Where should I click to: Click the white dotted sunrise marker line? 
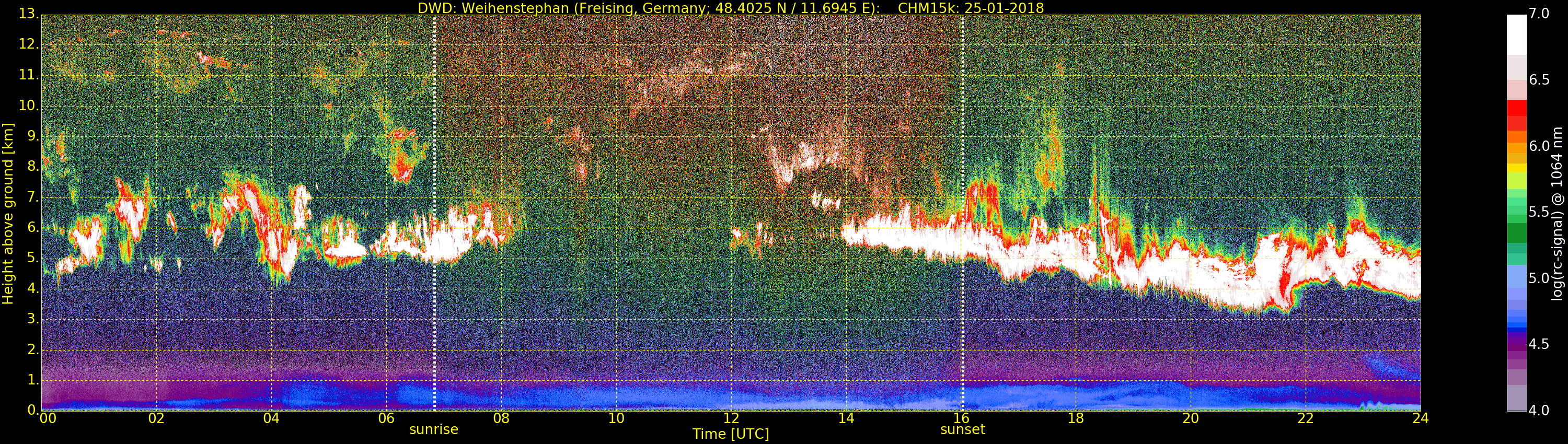(x=435, y=213)
